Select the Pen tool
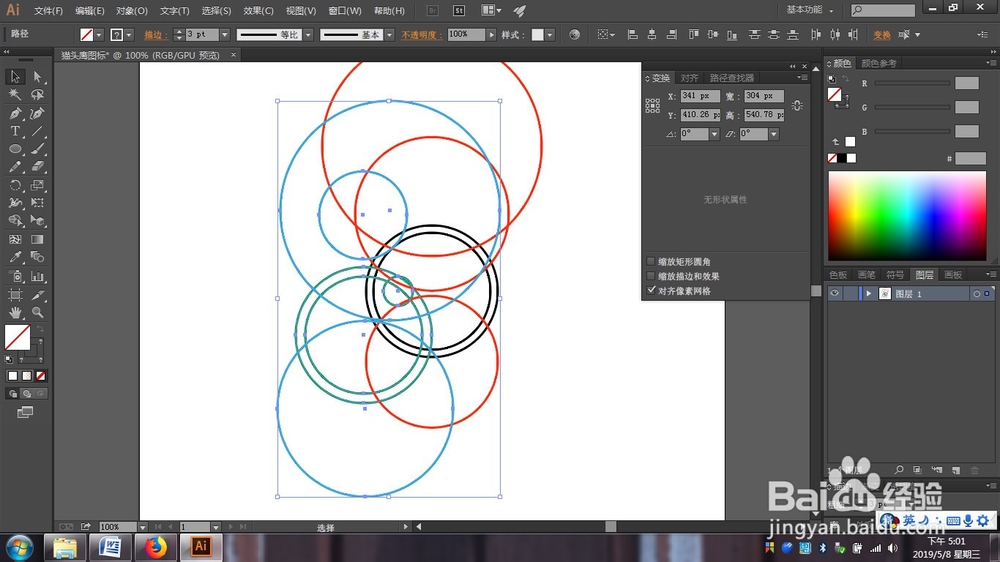 coord(15,114)
